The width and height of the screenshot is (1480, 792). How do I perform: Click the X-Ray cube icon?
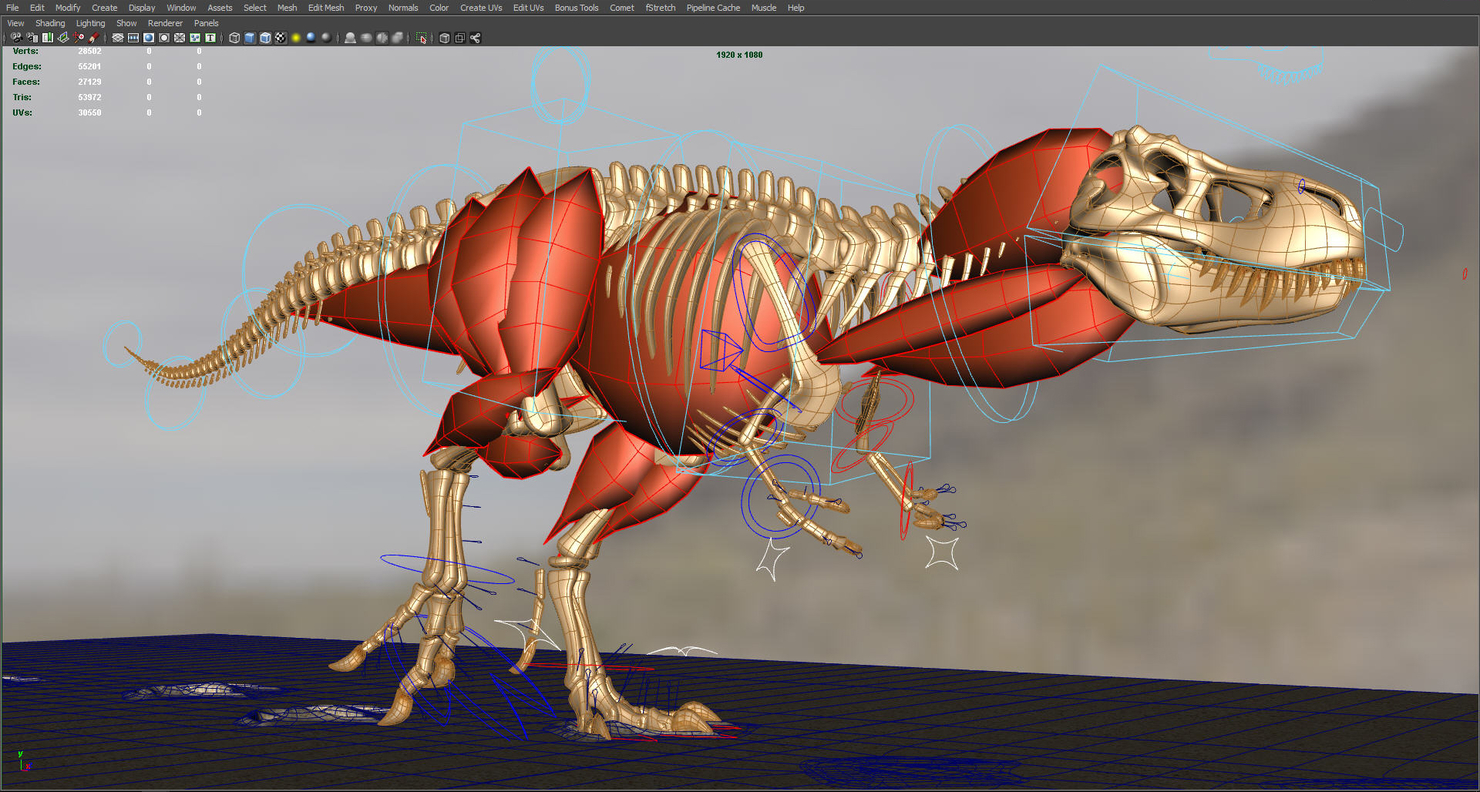[444, 38]
